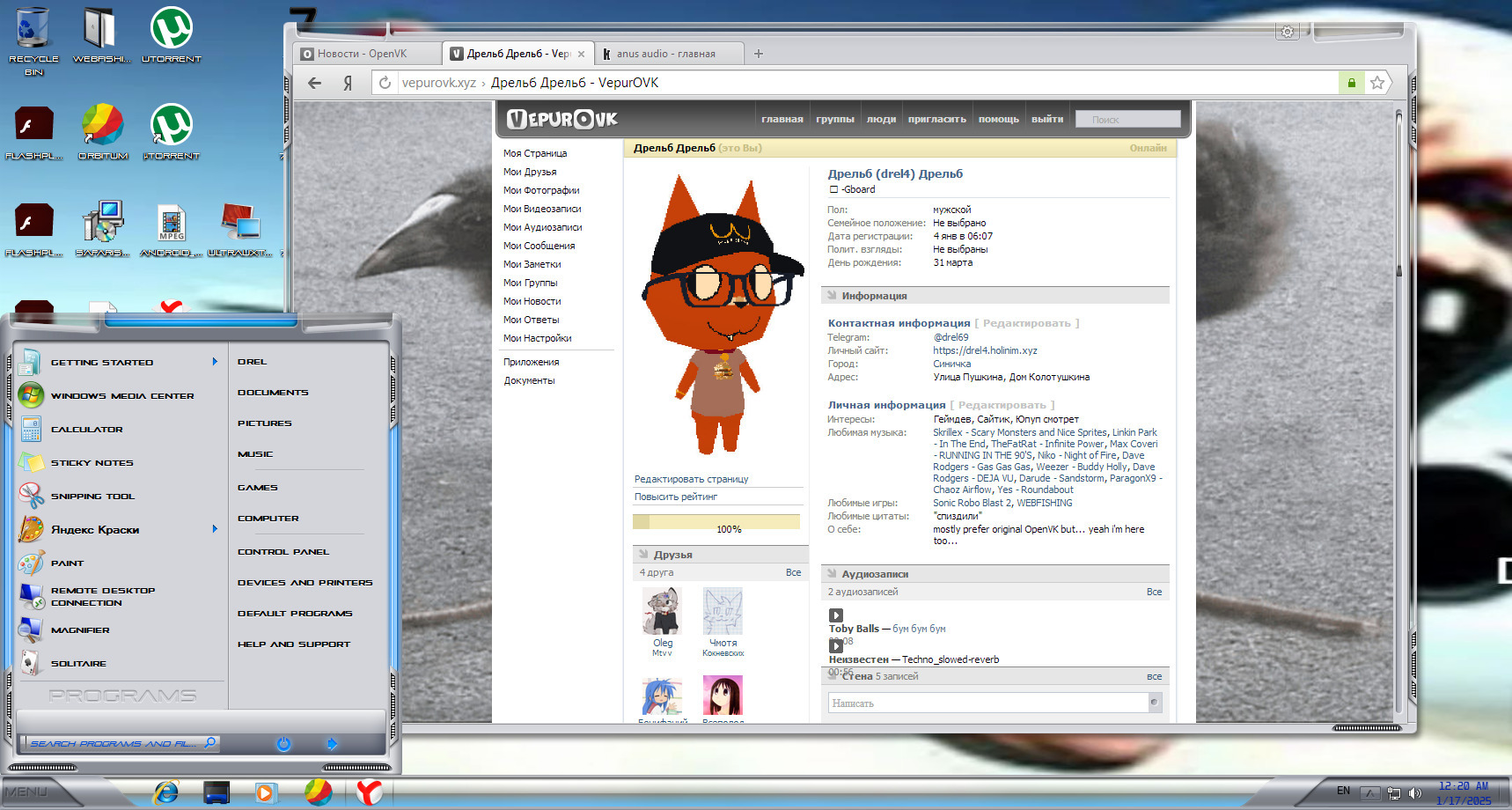Screen dimensions: 1512x810
Task: Bookmark the page with the star icon
Action: [x=1377, y=83]
